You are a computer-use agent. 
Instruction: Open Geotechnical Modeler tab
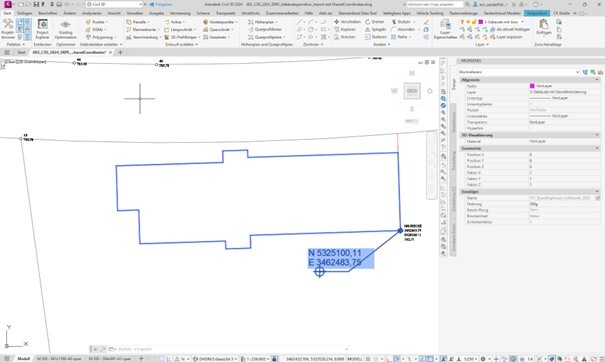click(x=502, y=13)
